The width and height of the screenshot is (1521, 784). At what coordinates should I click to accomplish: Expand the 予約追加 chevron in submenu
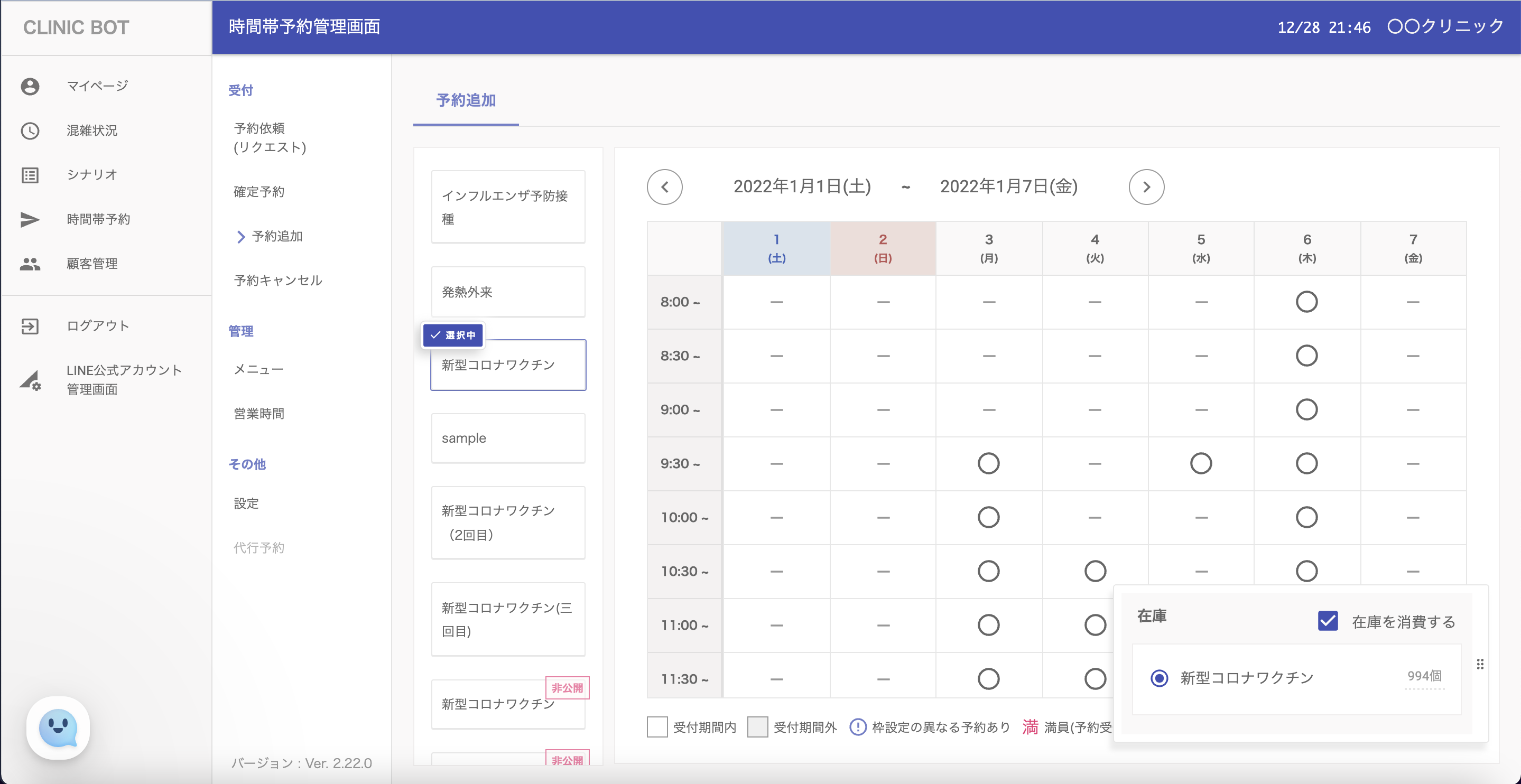tap(241, 237)
